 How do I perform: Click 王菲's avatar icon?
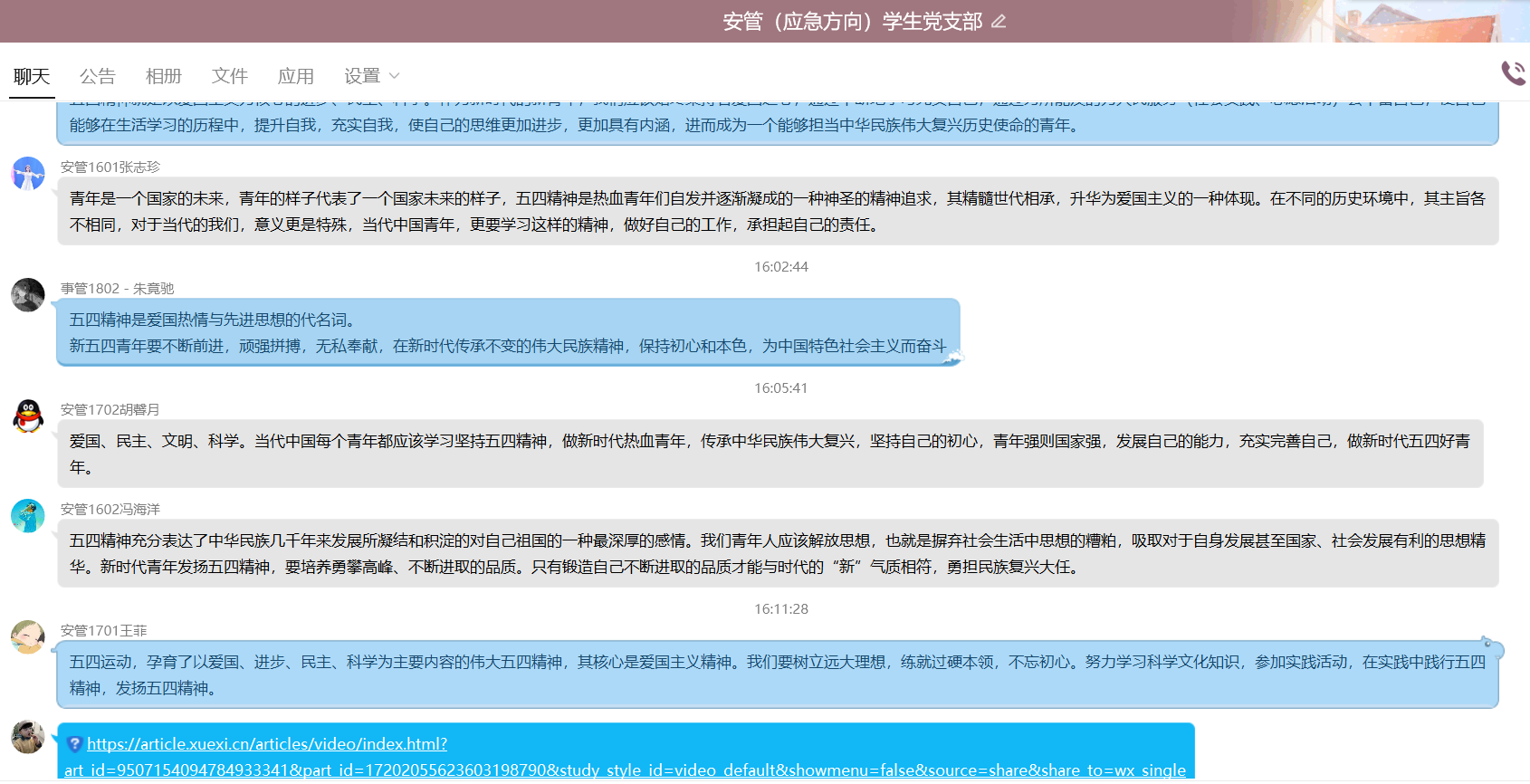[x=28, y=636]
